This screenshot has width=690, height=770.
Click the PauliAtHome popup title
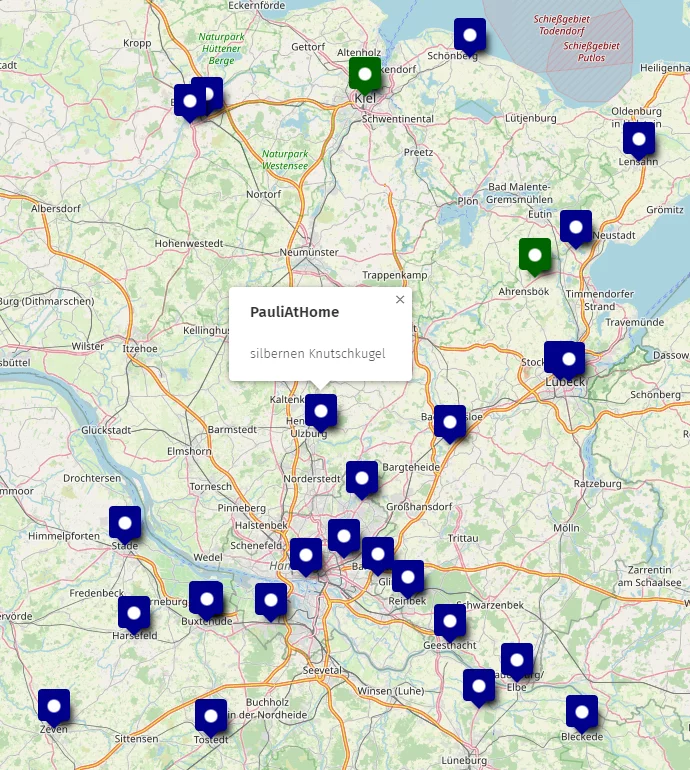pyautogui.click(x=294, y=312)
